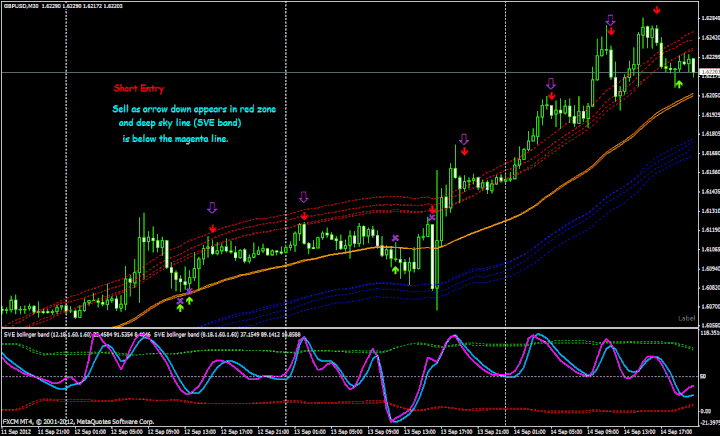Select the hollow purple arrow above 12 Sep 13:00 candles

point(212,207)
